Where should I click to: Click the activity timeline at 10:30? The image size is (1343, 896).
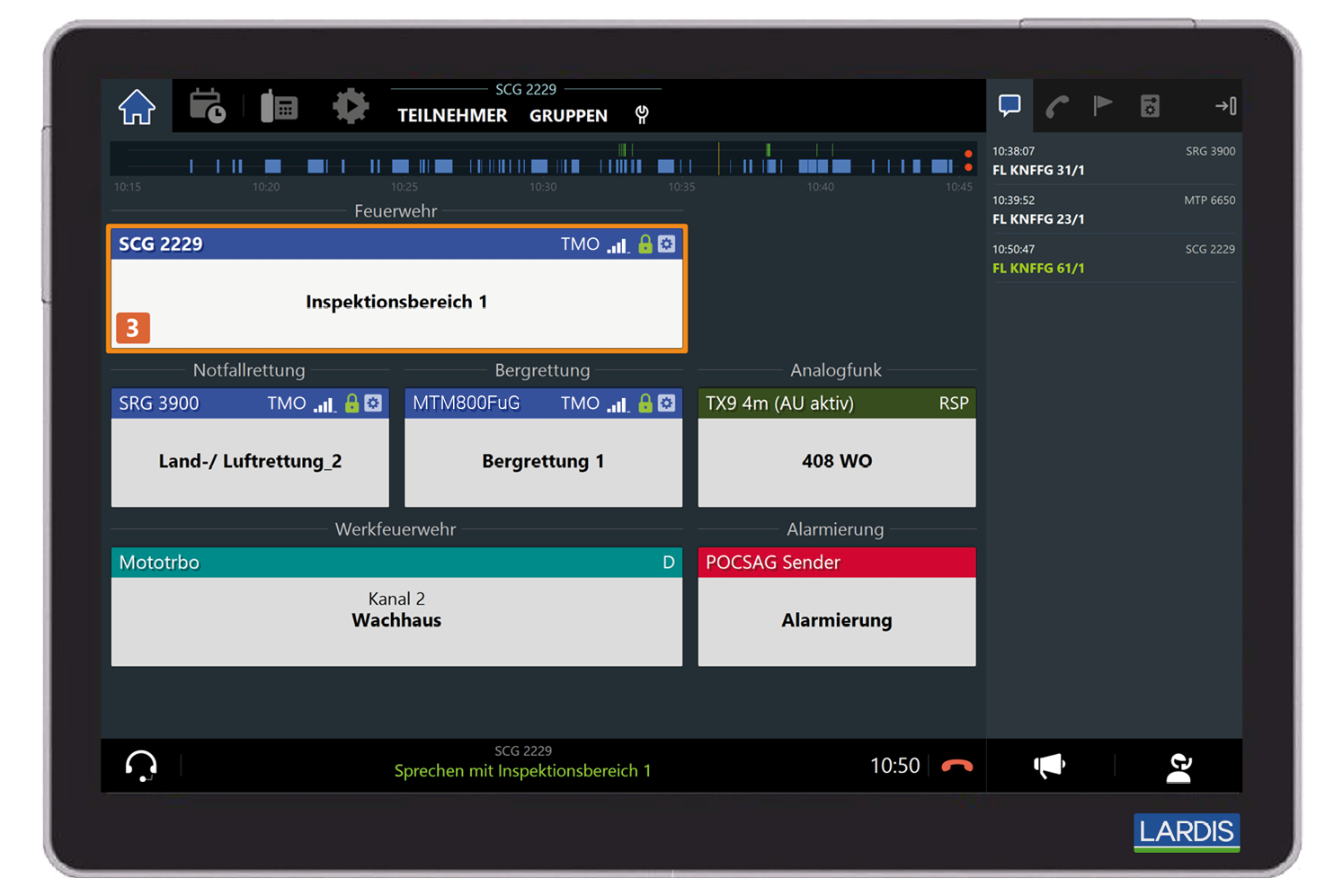pyautogui.click(x=543, y=165)
